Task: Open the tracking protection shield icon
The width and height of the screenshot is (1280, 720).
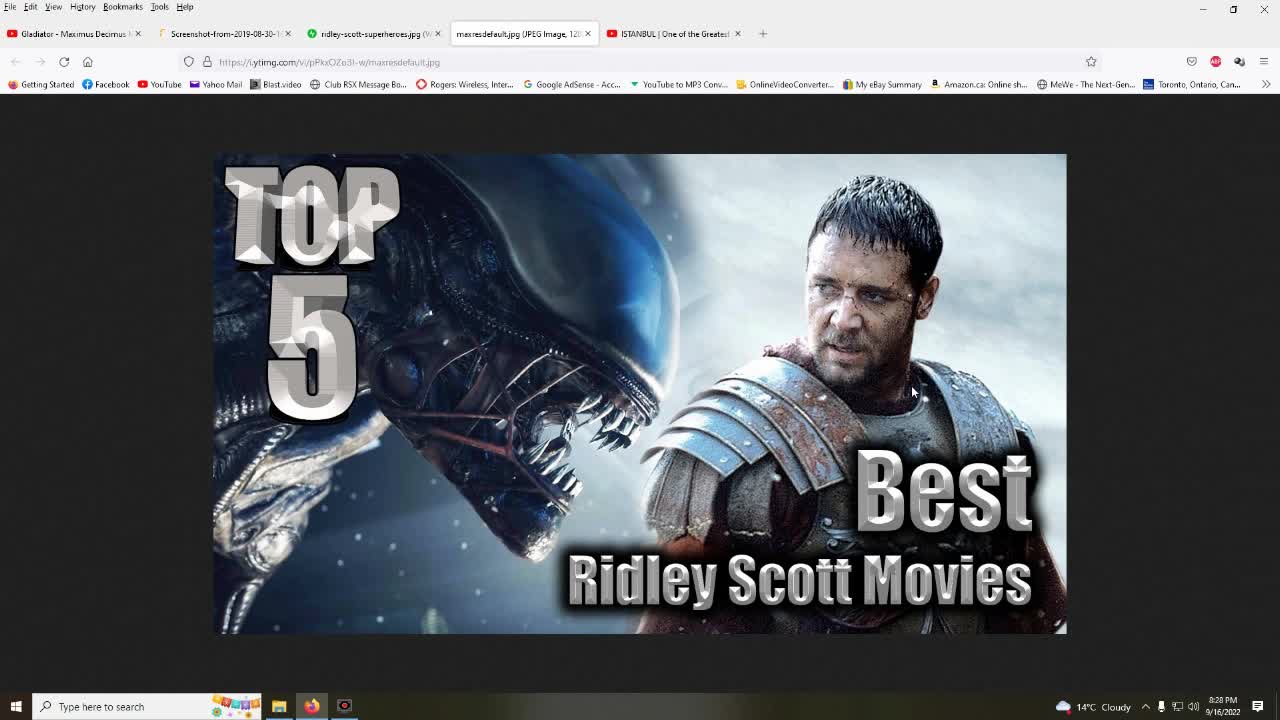Action: 189,62
